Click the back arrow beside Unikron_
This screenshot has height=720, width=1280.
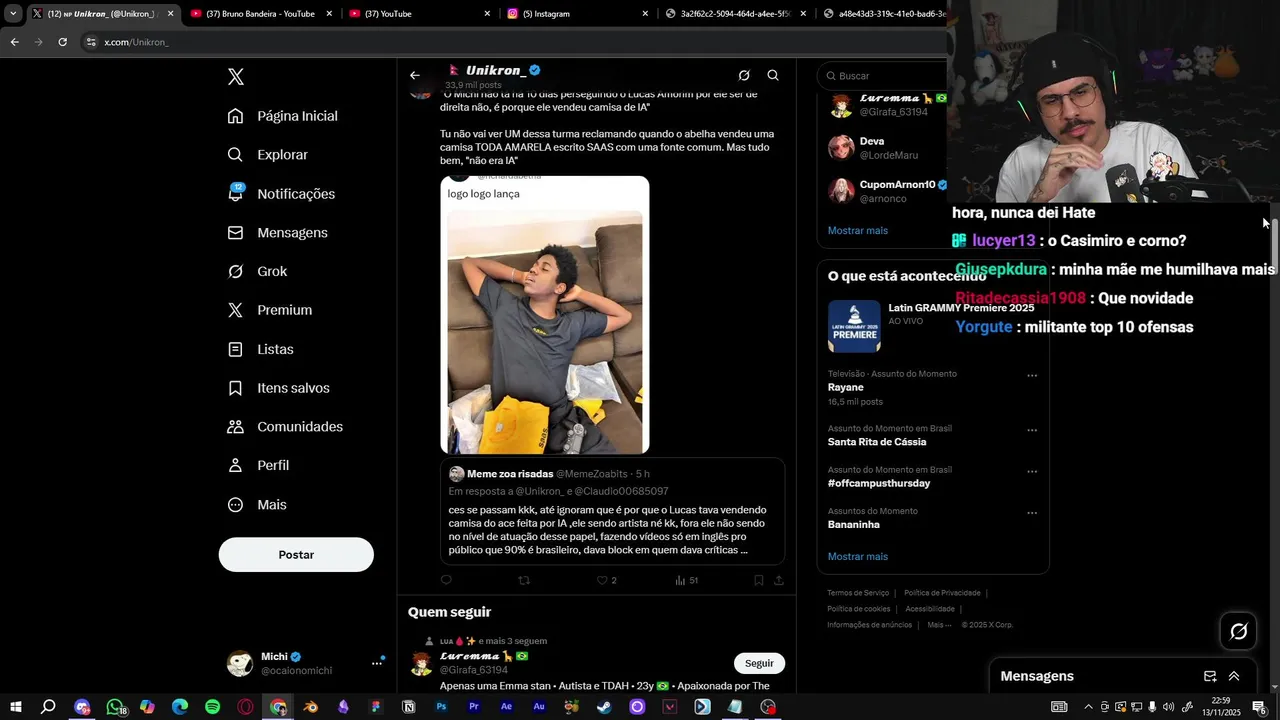(x=415, y=75)
